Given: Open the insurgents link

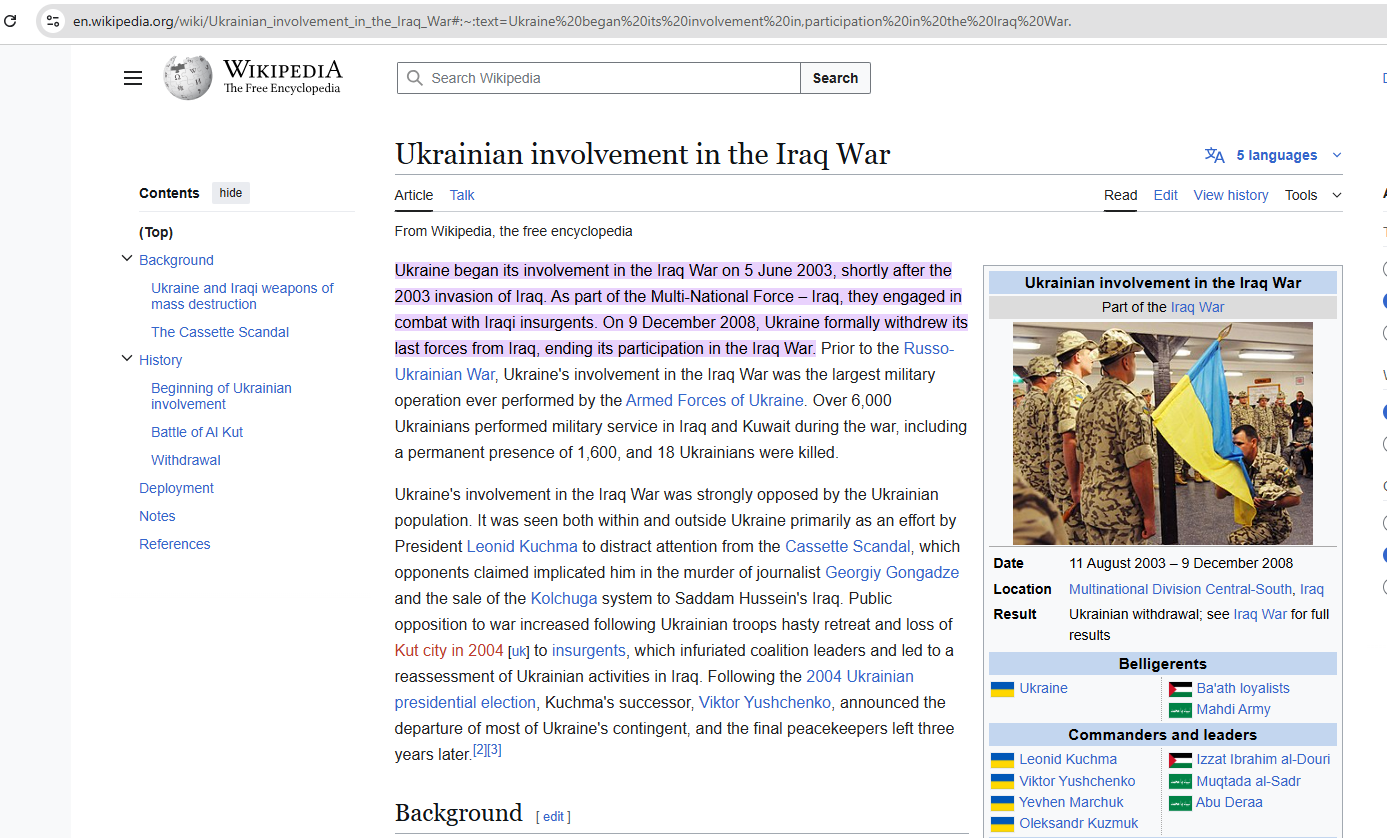Looking at the screenshot, I should pyautogui.click(x=589, y=650).
